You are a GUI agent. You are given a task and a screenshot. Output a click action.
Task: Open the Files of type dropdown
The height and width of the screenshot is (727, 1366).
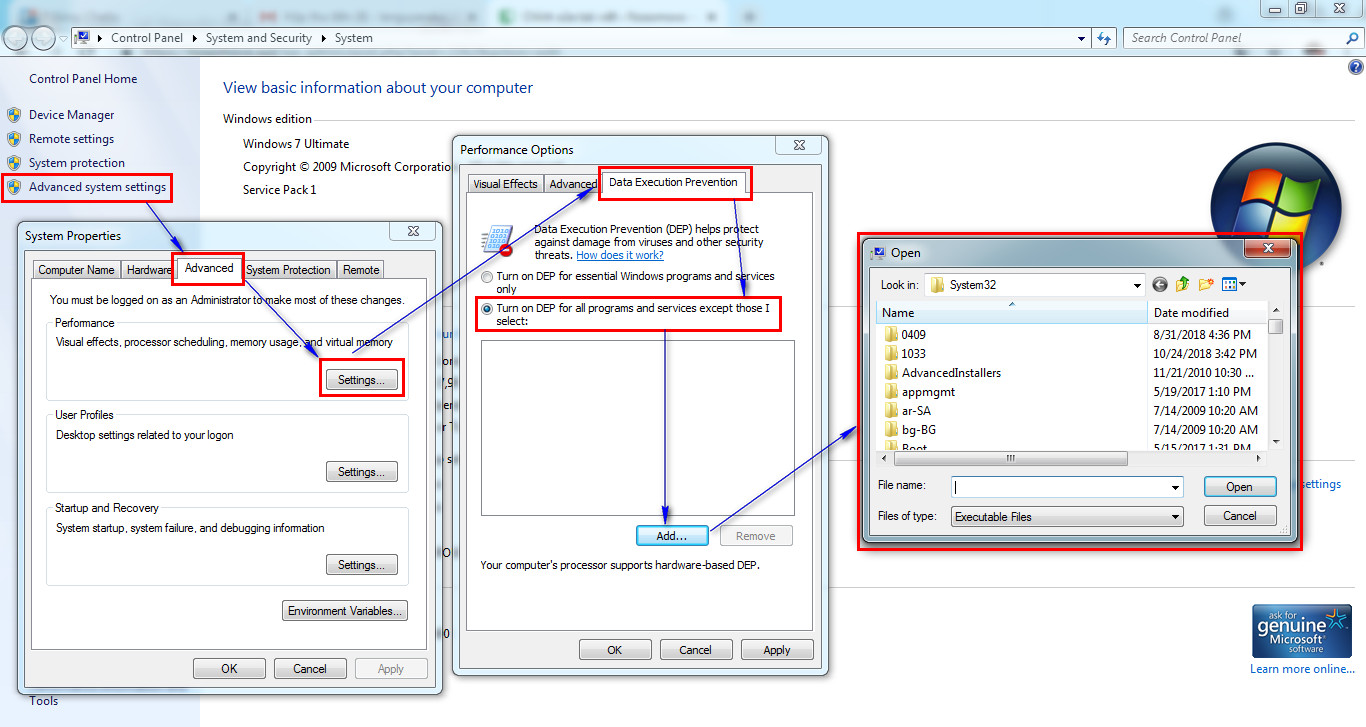(x=1176, y=517)
